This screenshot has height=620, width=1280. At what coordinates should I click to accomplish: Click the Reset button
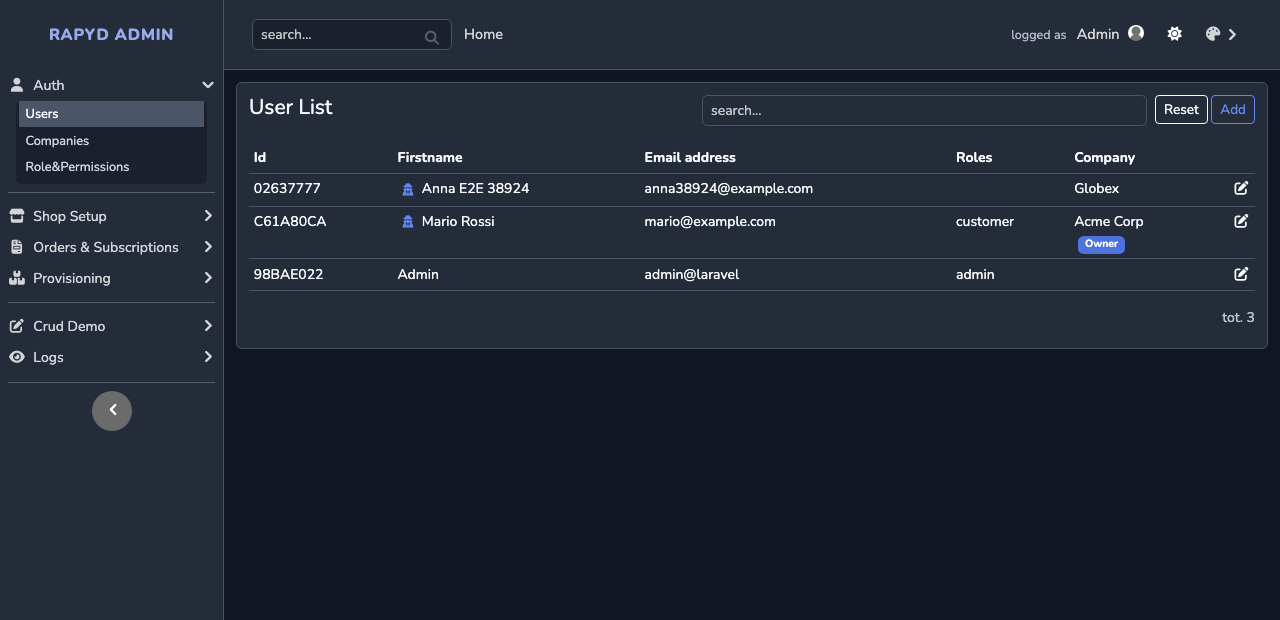pyautogui.click(x=1181, y=110)
